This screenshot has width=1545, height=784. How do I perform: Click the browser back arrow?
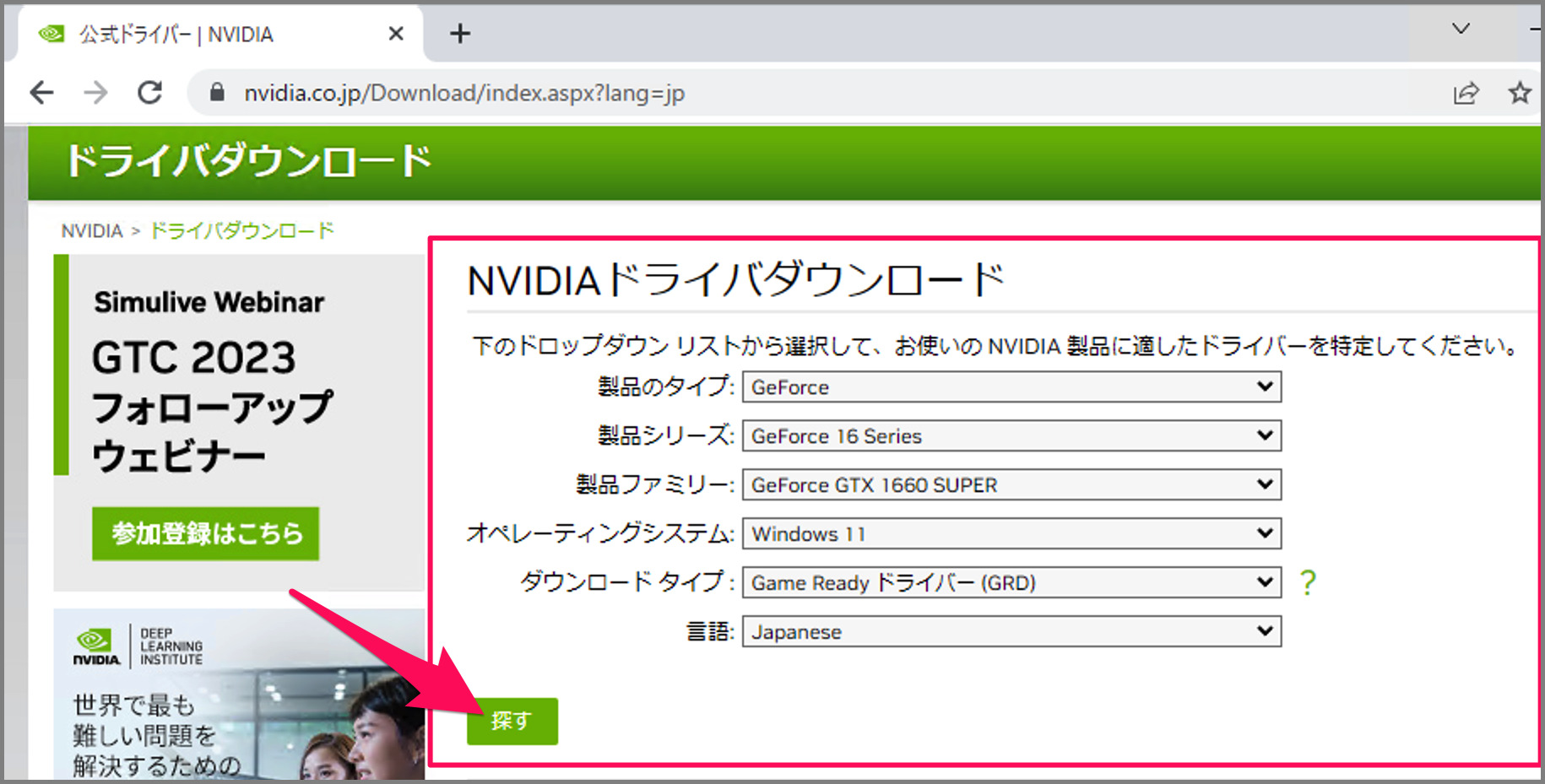click(41, 93)
